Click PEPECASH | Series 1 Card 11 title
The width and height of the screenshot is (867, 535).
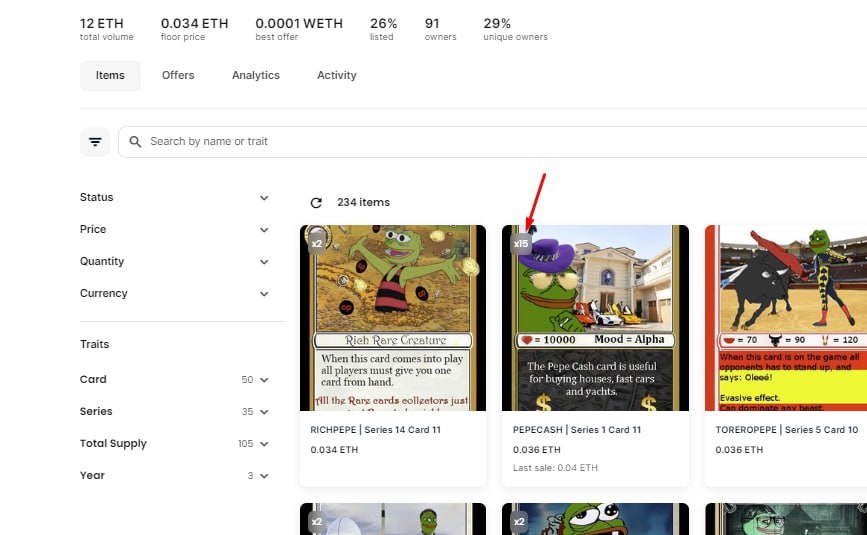coord(577,430)
